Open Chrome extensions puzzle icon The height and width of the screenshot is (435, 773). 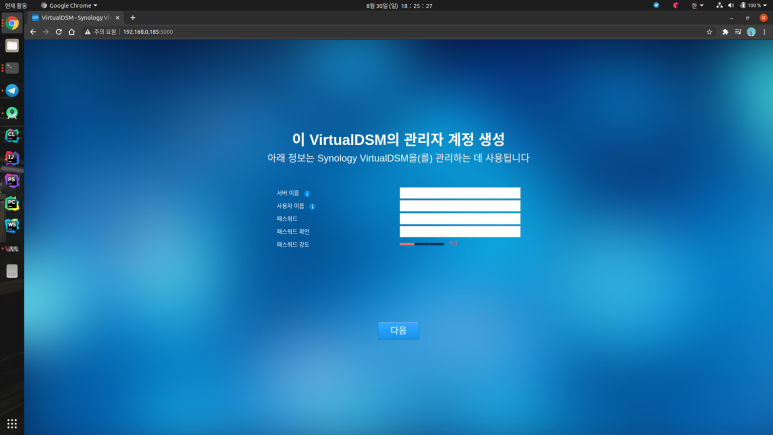[x=725, y=32]
